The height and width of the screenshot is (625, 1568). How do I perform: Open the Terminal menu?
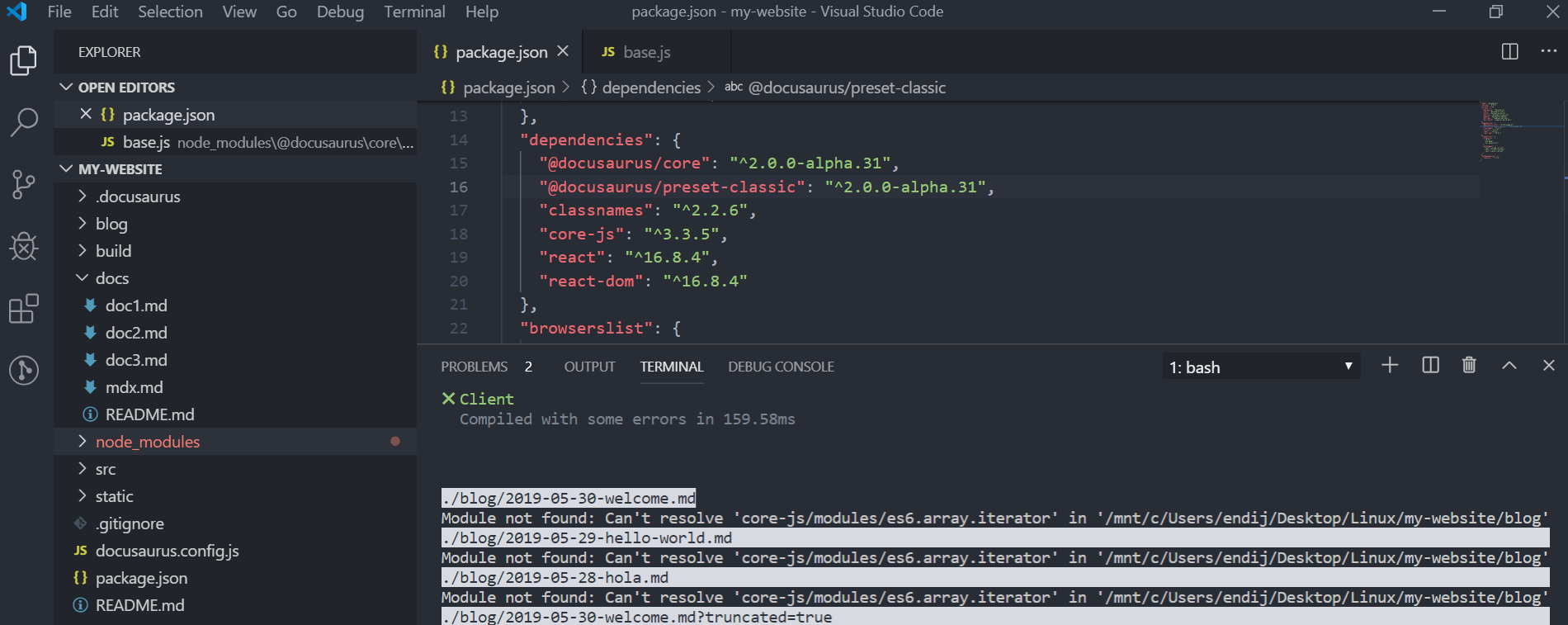(x=414, y=12)
